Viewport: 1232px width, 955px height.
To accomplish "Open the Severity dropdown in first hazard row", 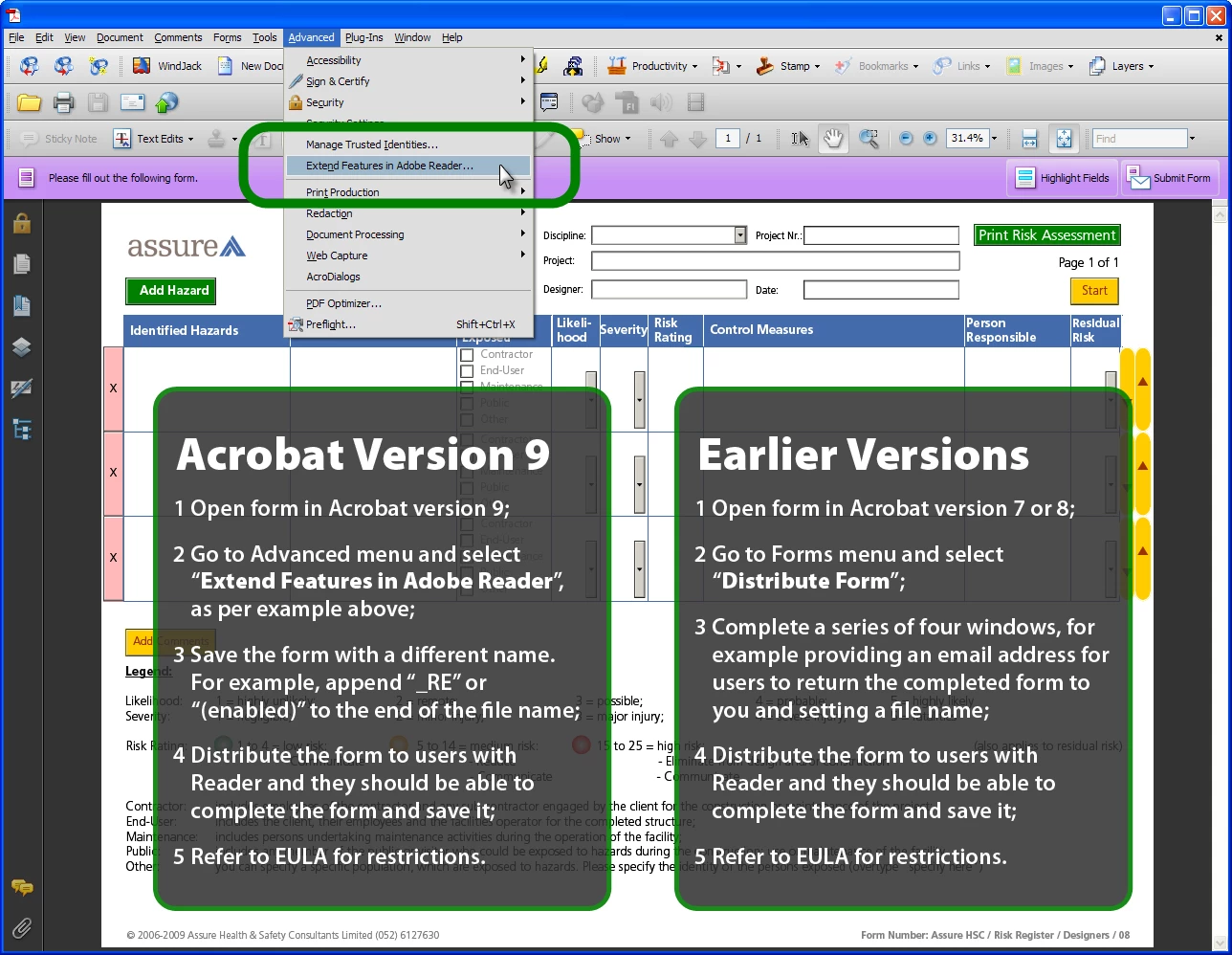I will click(x=639, y=399).
